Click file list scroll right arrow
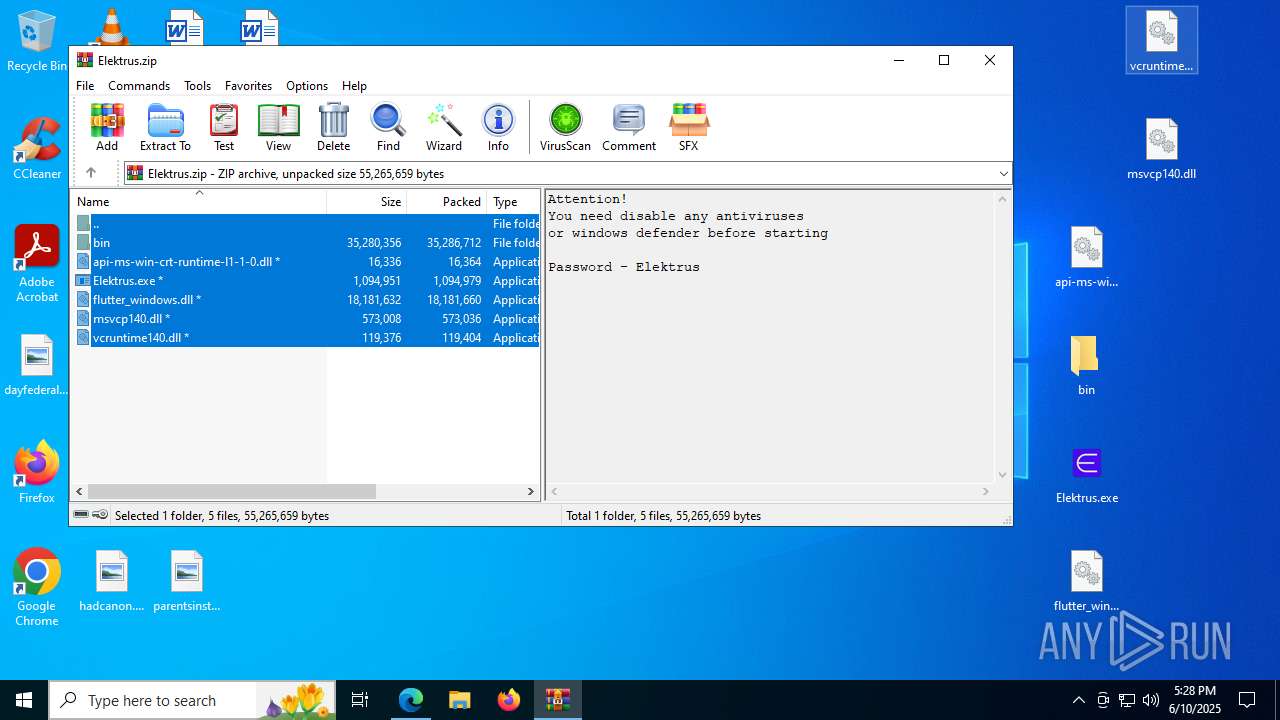The image size is (1280, 720). point(531,492)
